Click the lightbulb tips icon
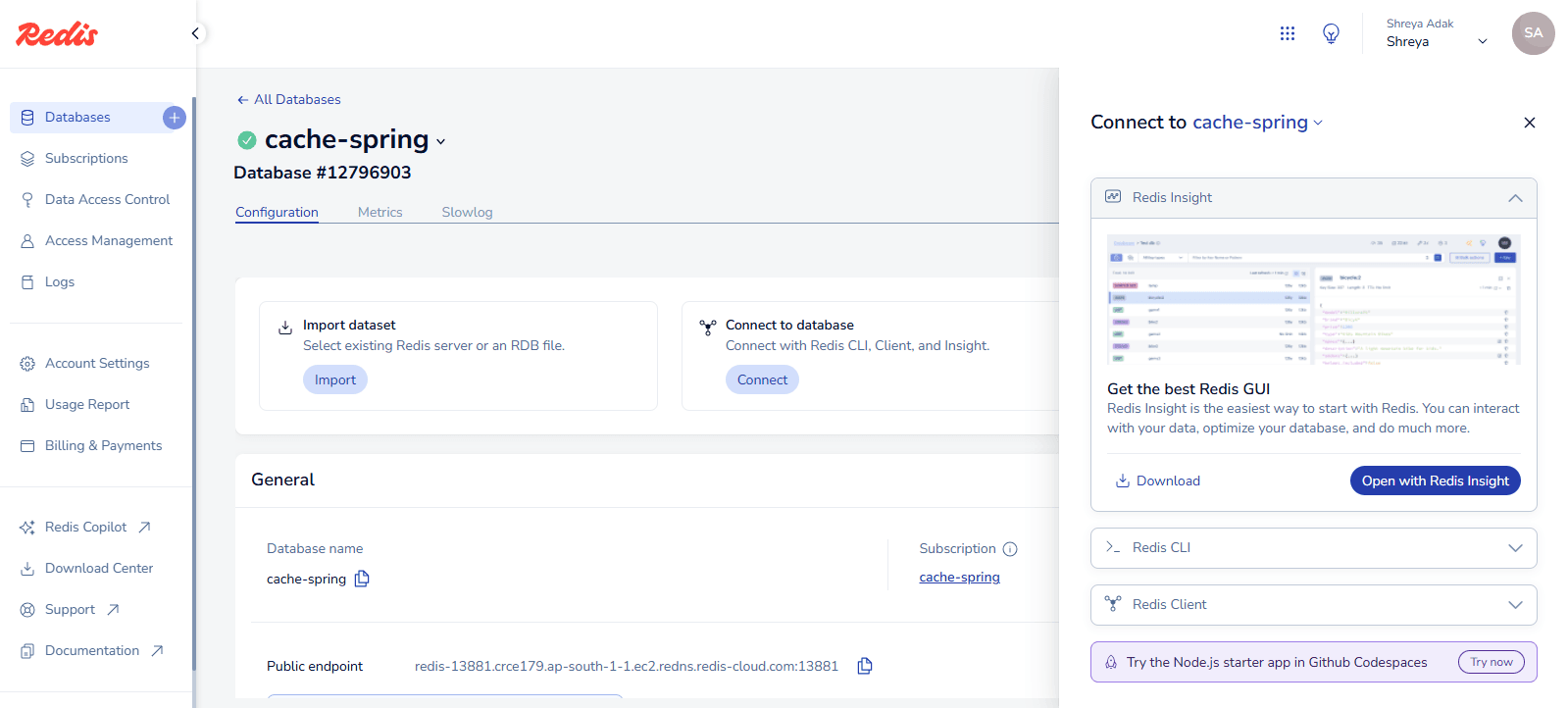Viewport: 1568px width, 708px height. (1331, 33)
